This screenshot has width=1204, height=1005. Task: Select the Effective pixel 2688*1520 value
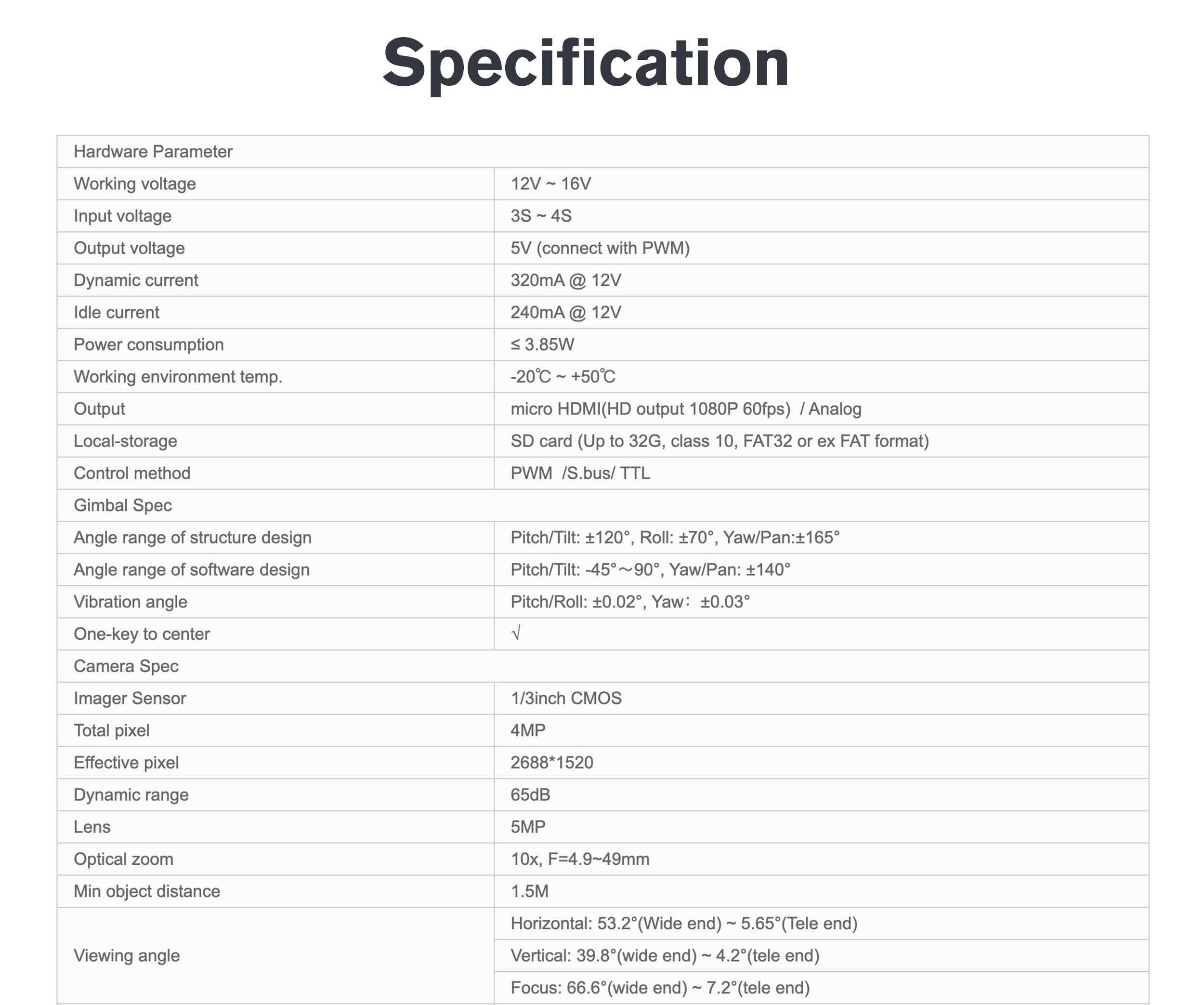(551, 762)
